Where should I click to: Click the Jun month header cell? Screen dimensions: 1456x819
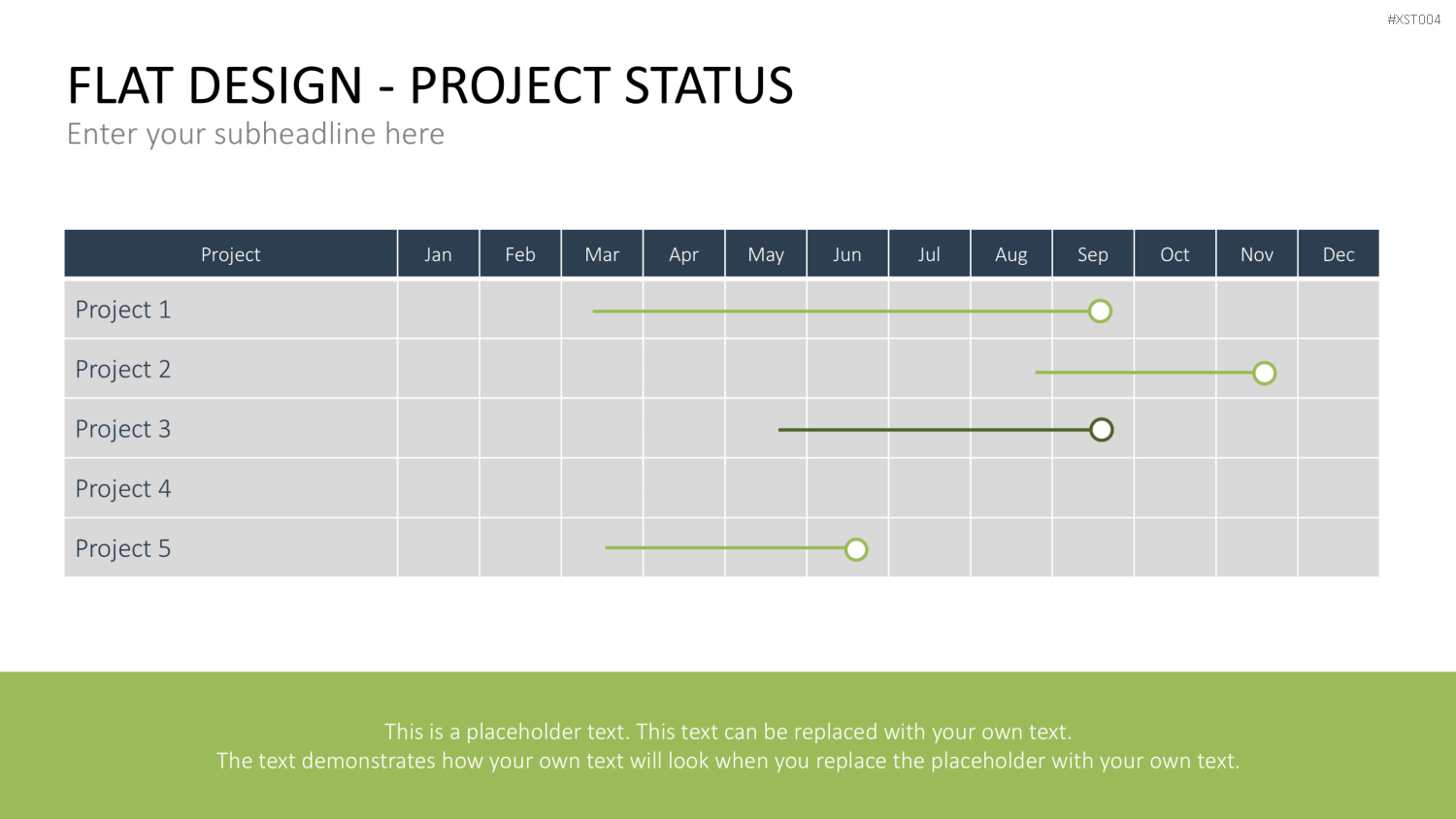(x=847, y=254)
